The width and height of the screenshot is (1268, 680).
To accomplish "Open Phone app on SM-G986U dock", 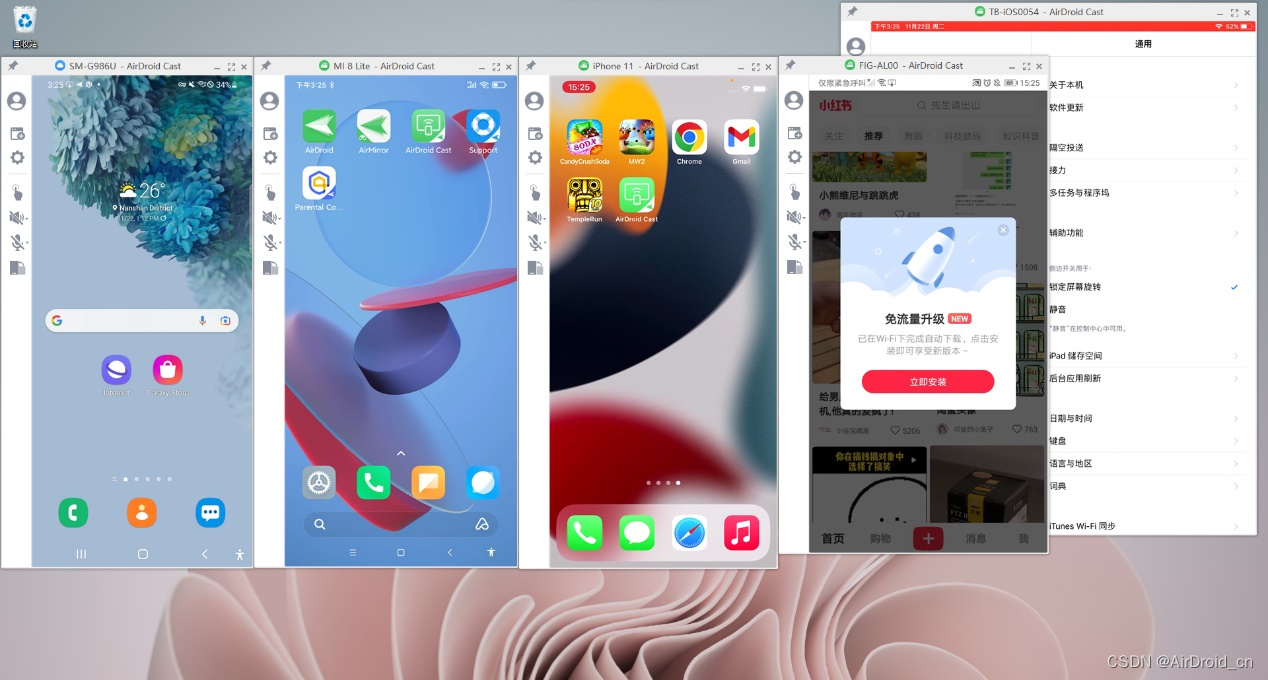I will (x=73, y=513).
